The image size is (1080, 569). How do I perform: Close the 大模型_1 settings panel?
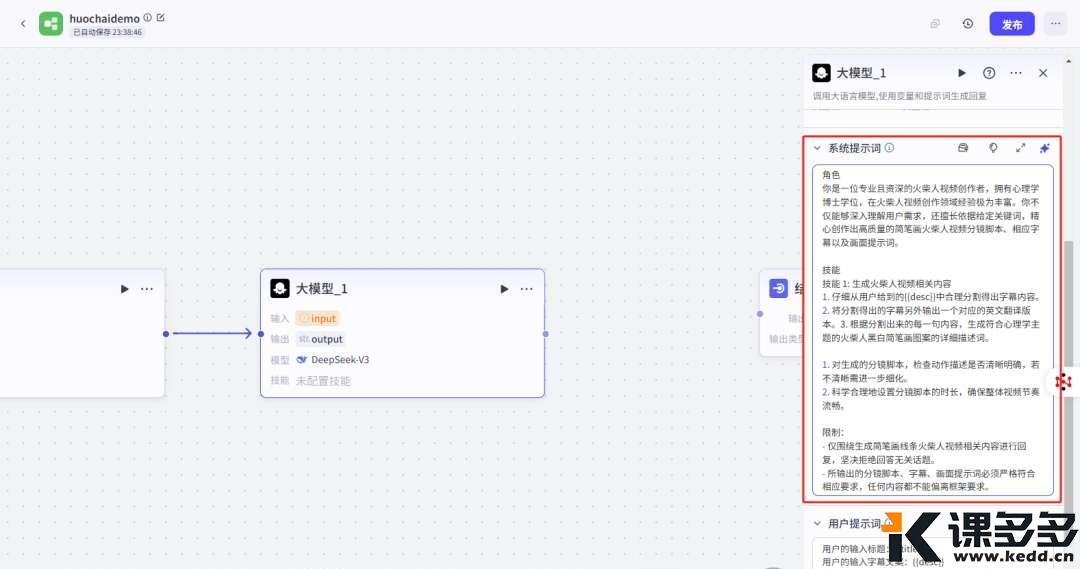click(1043, 73)
